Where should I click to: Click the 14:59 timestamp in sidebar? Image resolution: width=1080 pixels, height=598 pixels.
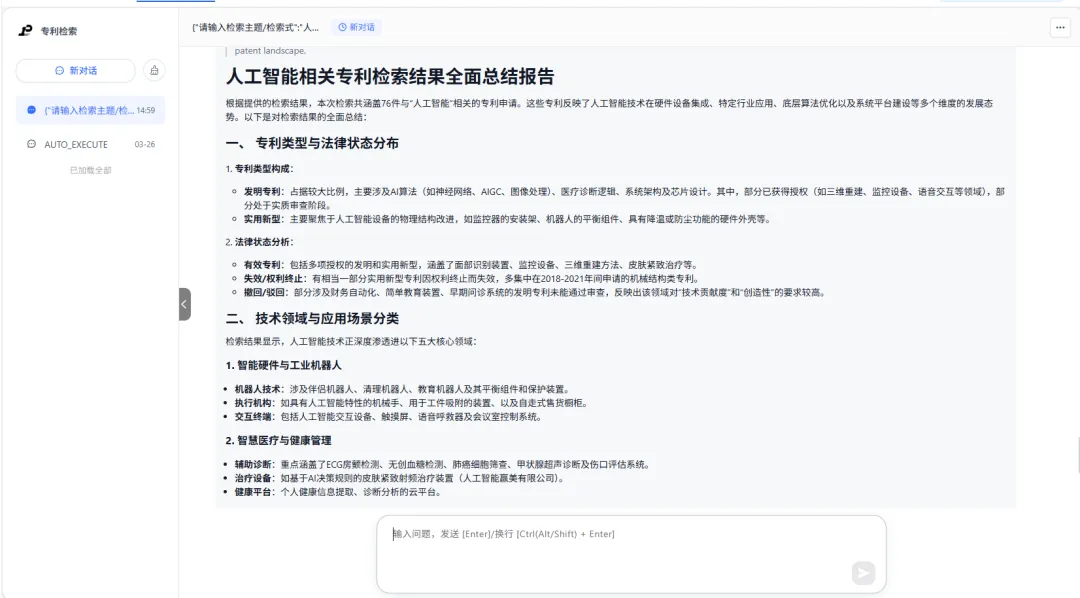pyautogui.click(x=145, y=110)
